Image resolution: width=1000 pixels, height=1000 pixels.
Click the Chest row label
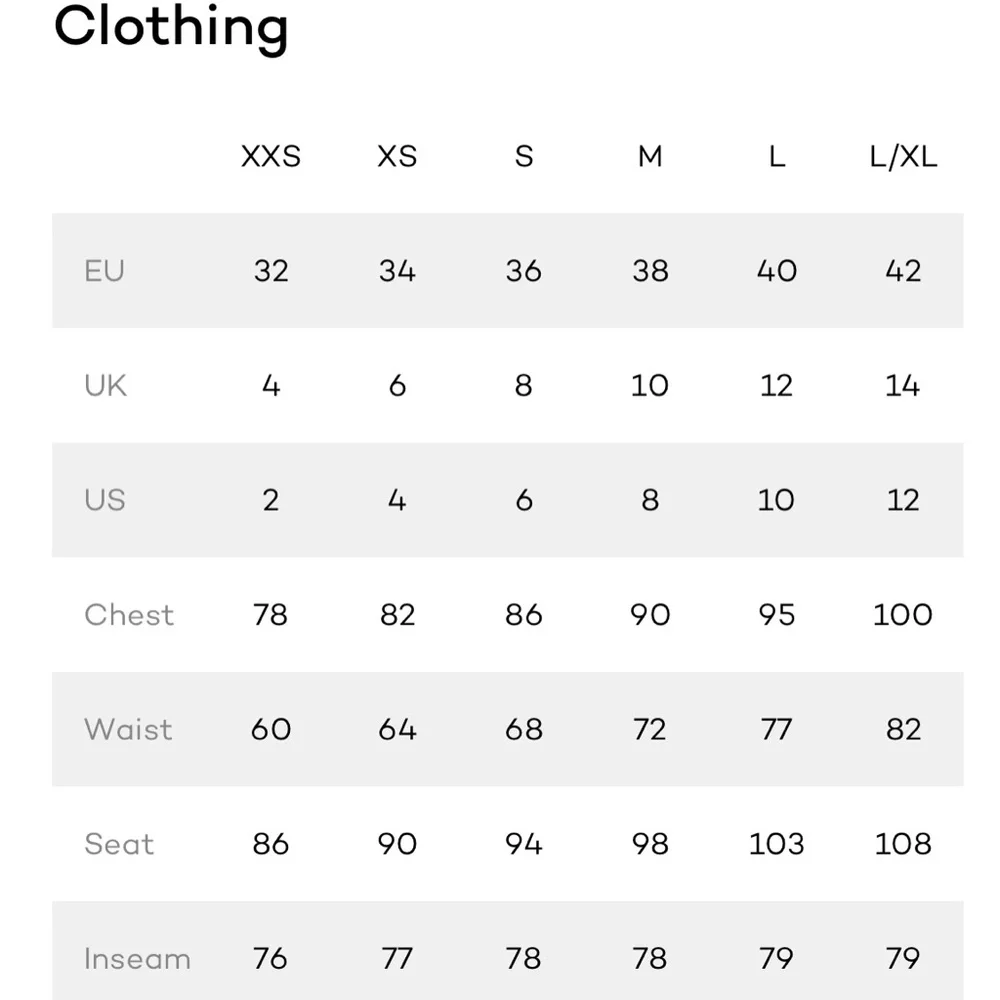point(129,615)
